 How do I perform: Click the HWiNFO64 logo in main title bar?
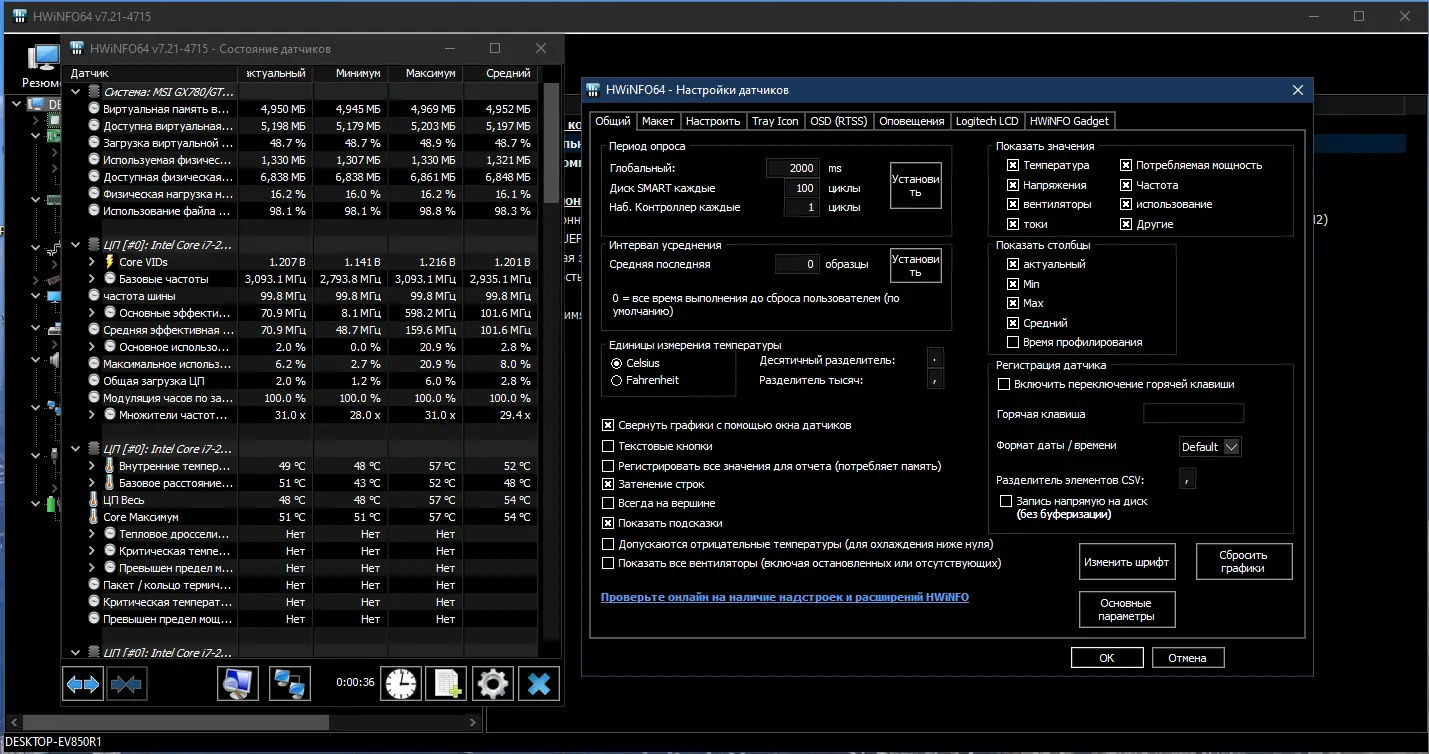(x=19, y=17)
